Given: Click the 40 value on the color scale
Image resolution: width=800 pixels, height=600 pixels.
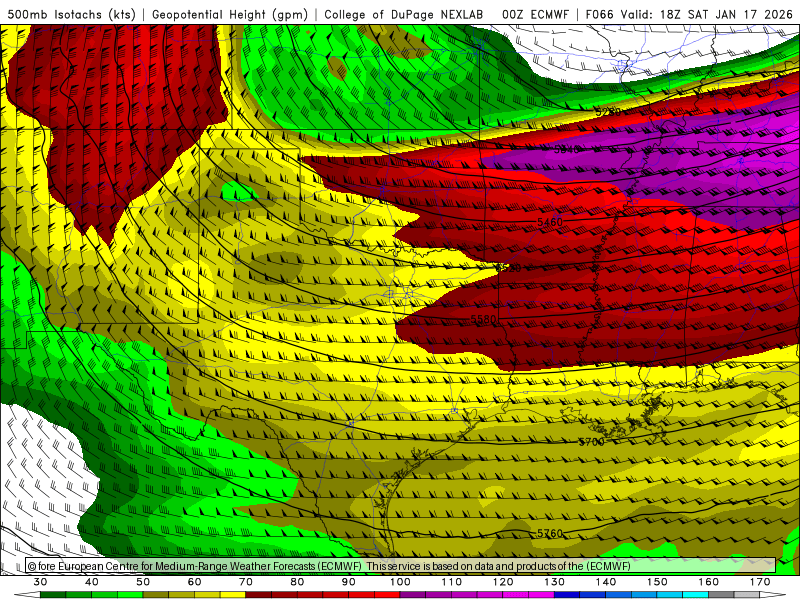Looking at the screenshot, I should (x=92, y=582).
